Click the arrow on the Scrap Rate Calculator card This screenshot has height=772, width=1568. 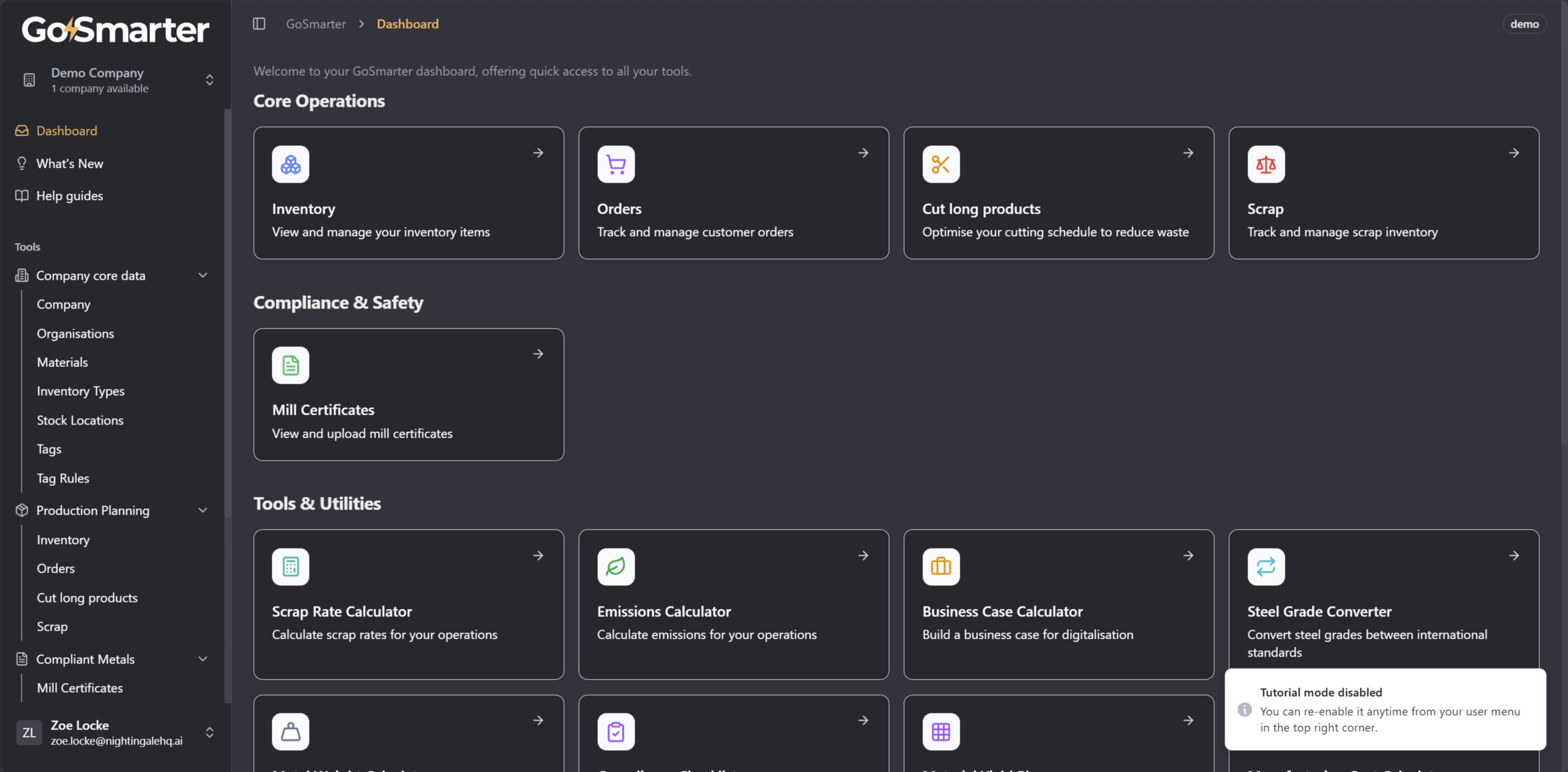point(538,555)
